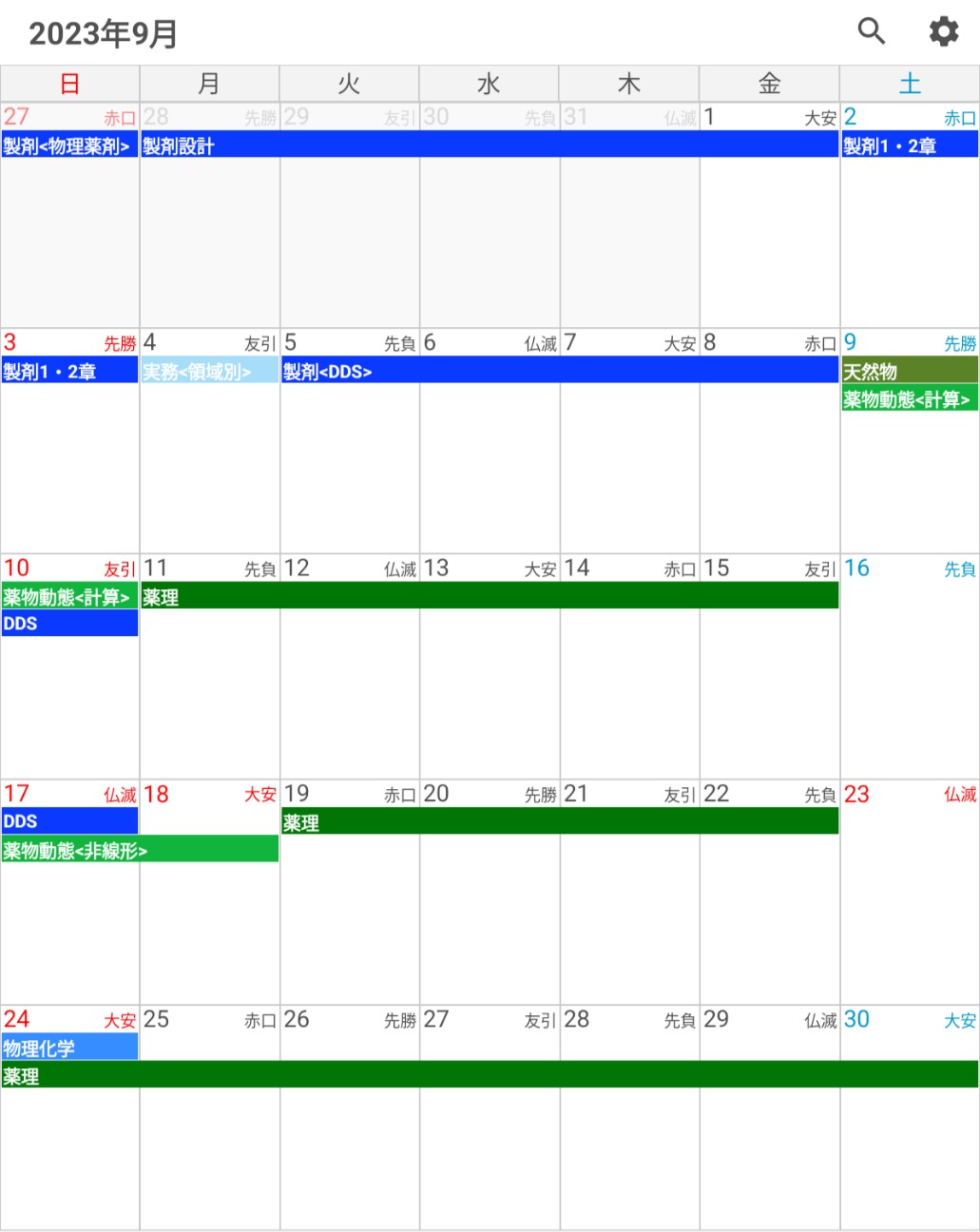Select the 月 weekday header
Image resolution: width=980 pixels, height=1232 pixels.
[209, 84]
